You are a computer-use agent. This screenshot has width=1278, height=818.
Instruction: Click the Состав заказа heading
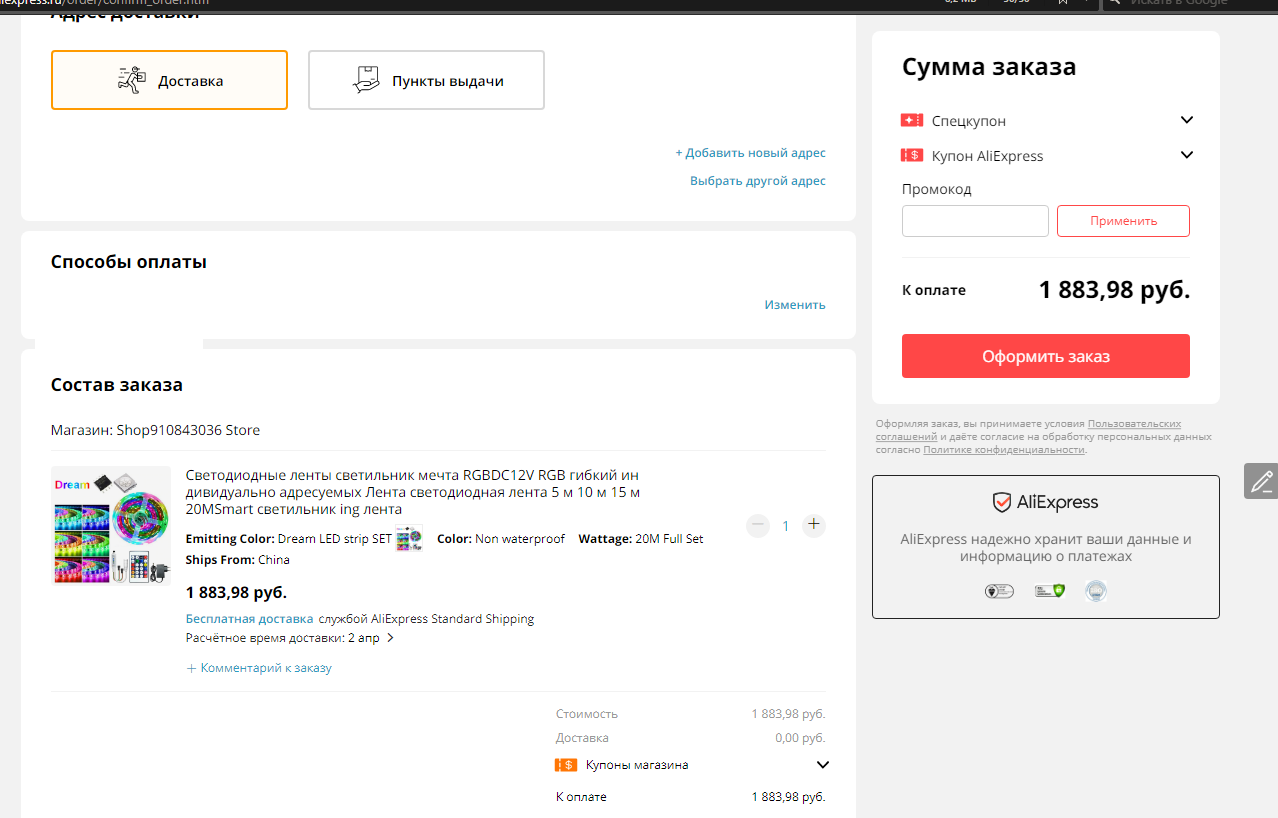[x=117, y=385]
